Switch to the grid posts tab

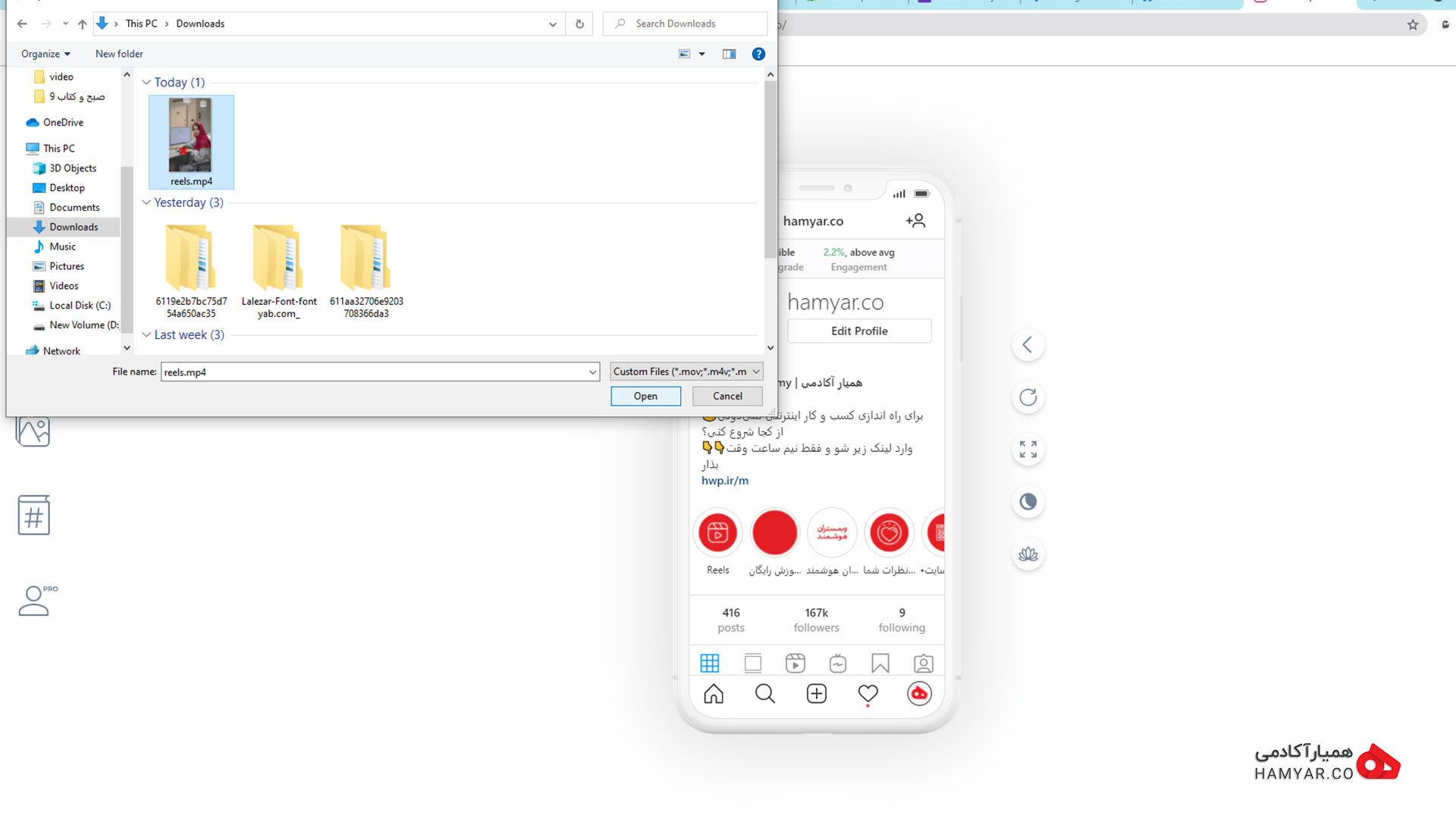click(710, 664)
